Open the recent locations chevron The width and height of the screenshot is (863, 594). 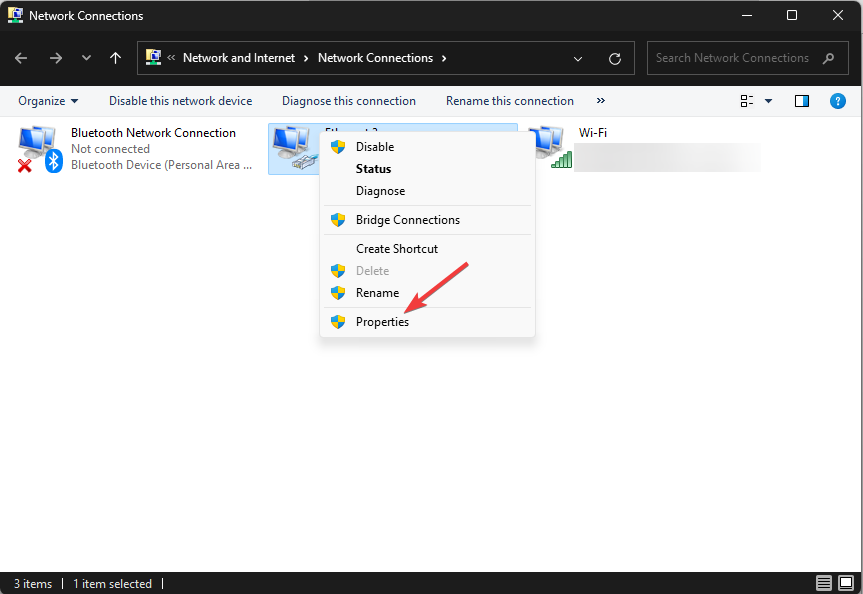[86, 58]
